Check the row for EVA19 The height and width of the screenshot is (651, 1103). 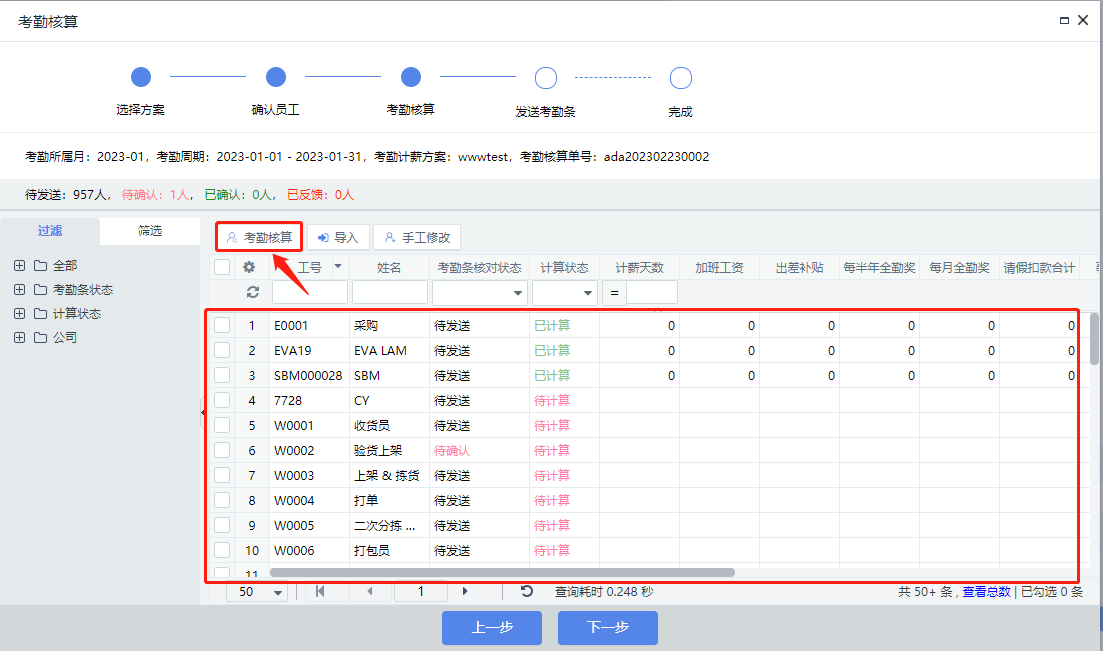[222, 350]
